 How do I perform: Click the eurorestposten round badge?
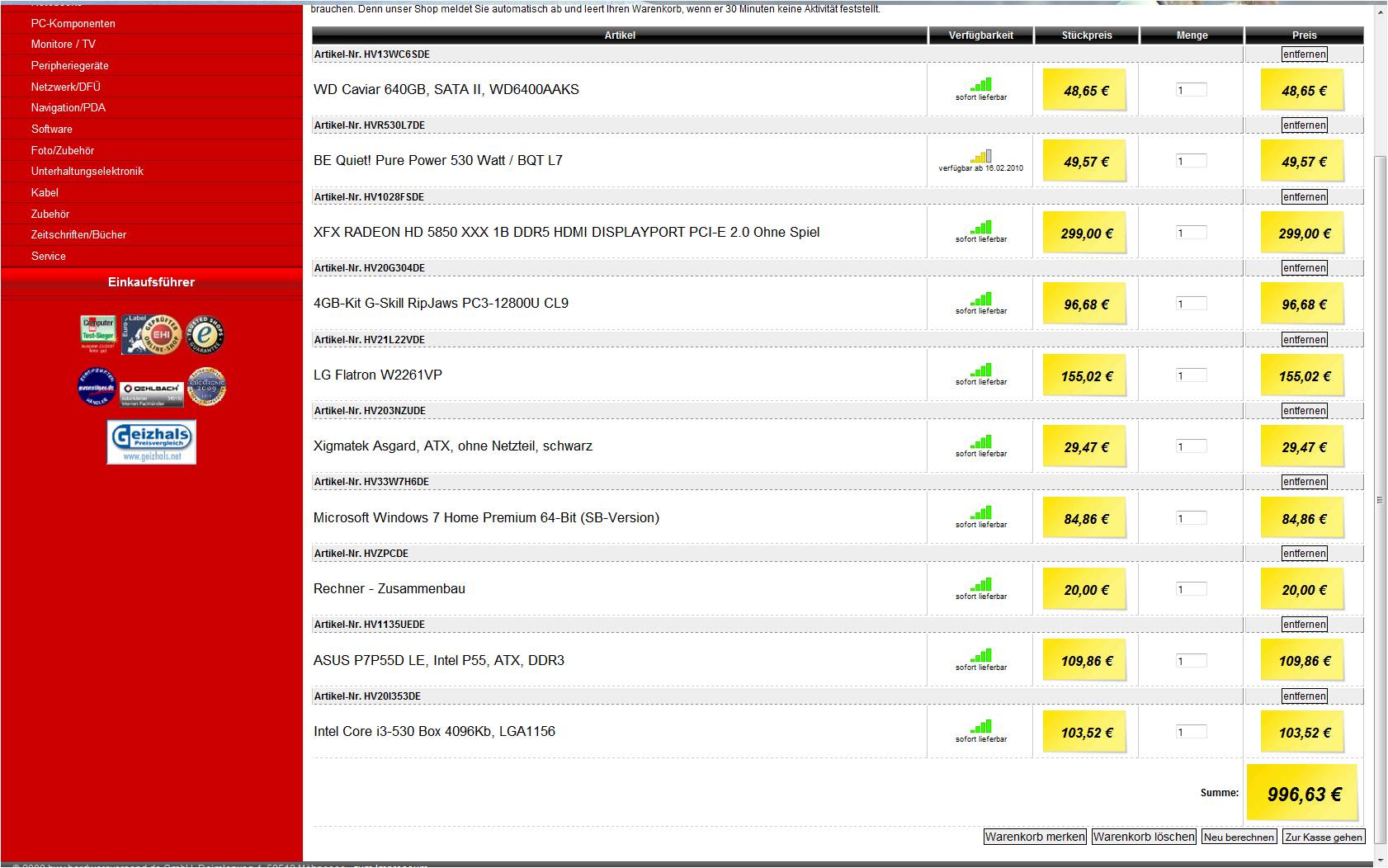click(97, 386)
